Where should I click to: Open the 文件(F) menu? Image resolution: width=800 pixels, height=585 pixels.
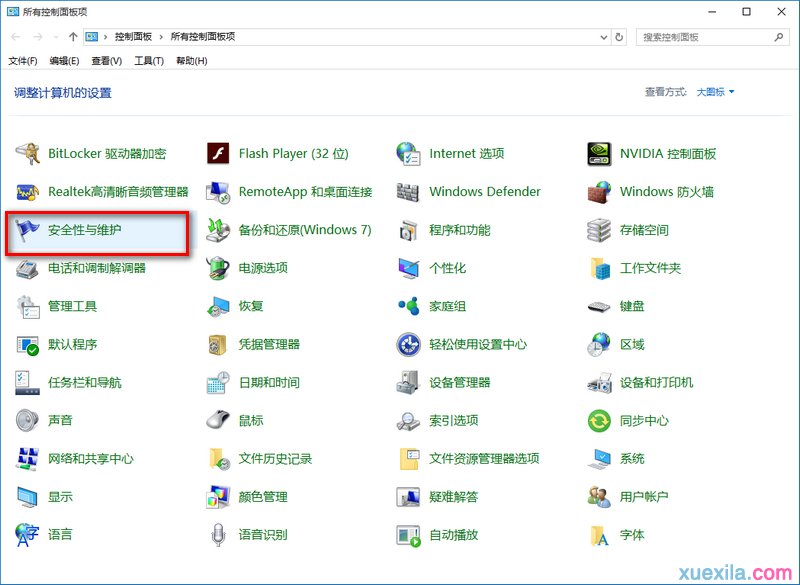(x=23, y=61)
